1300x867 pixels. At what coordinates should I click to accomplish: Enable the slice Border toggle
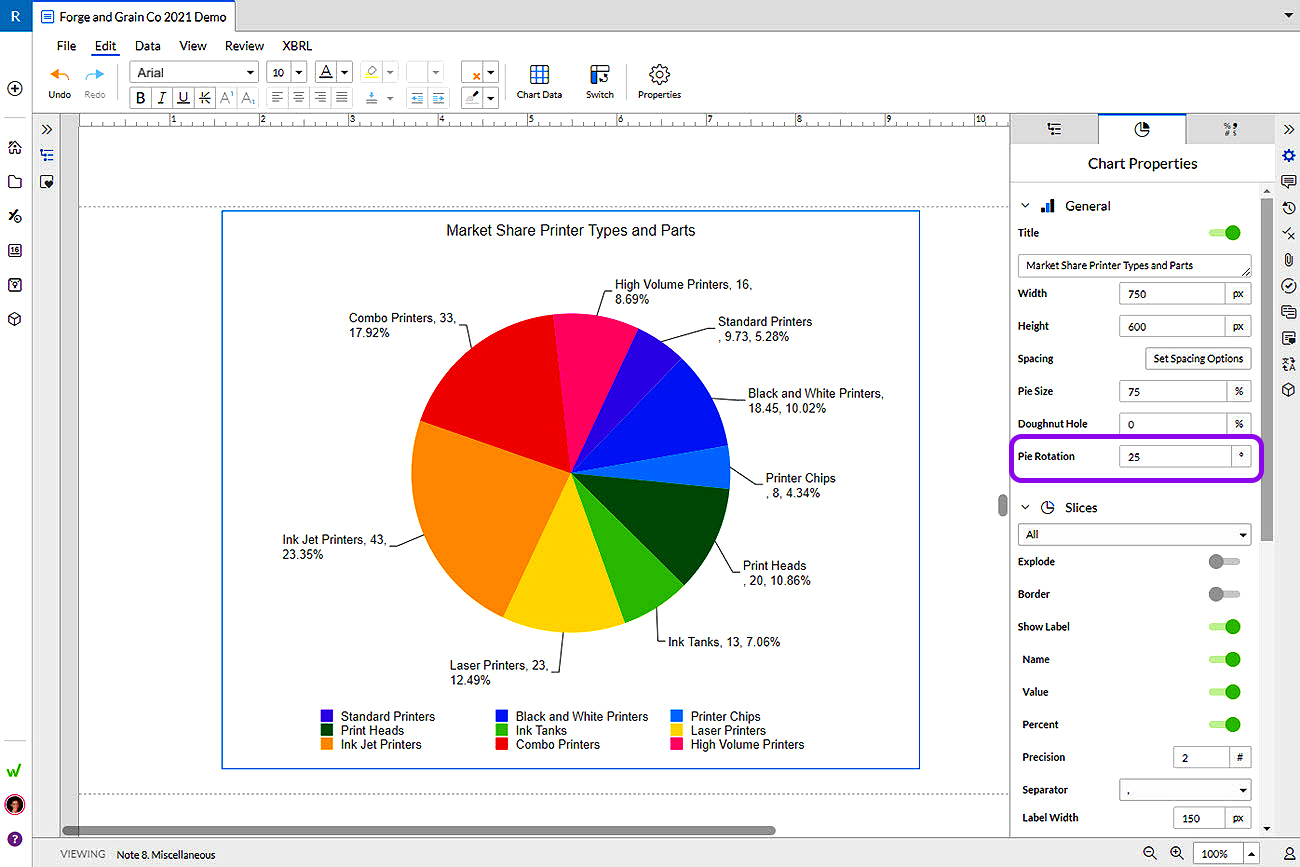point(1224,594)
